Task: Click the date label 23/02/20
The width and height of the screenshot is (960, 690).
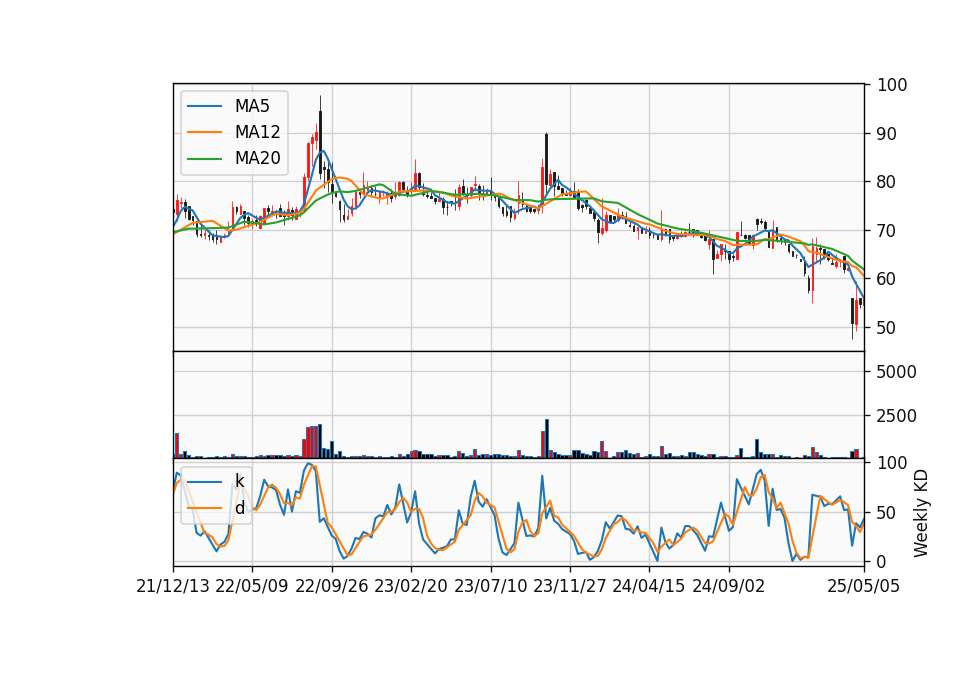Action: (x=411, y=586)
